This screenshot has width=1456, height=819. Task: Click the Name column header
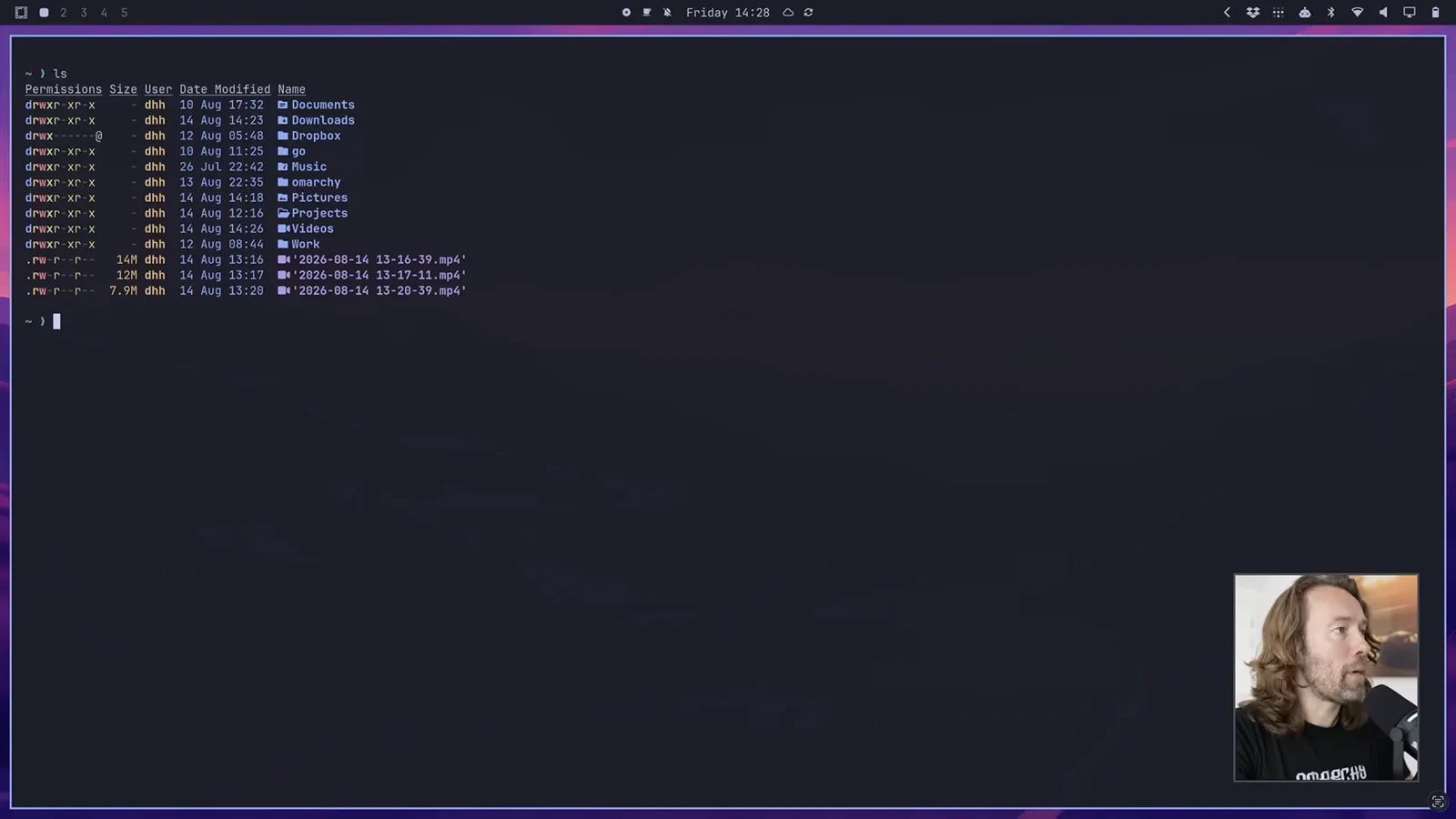point(291,89)
